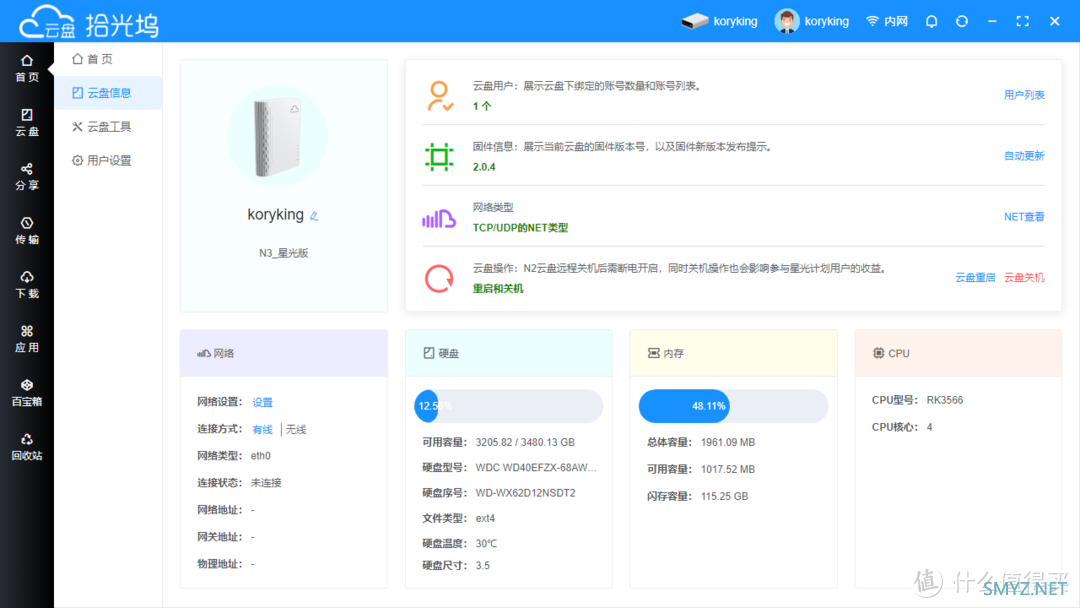1080x608 pixels.
Task: Open the 百宝箱 toolbox sidebar section
Action: pyautogui.click(x=27, y=392)
